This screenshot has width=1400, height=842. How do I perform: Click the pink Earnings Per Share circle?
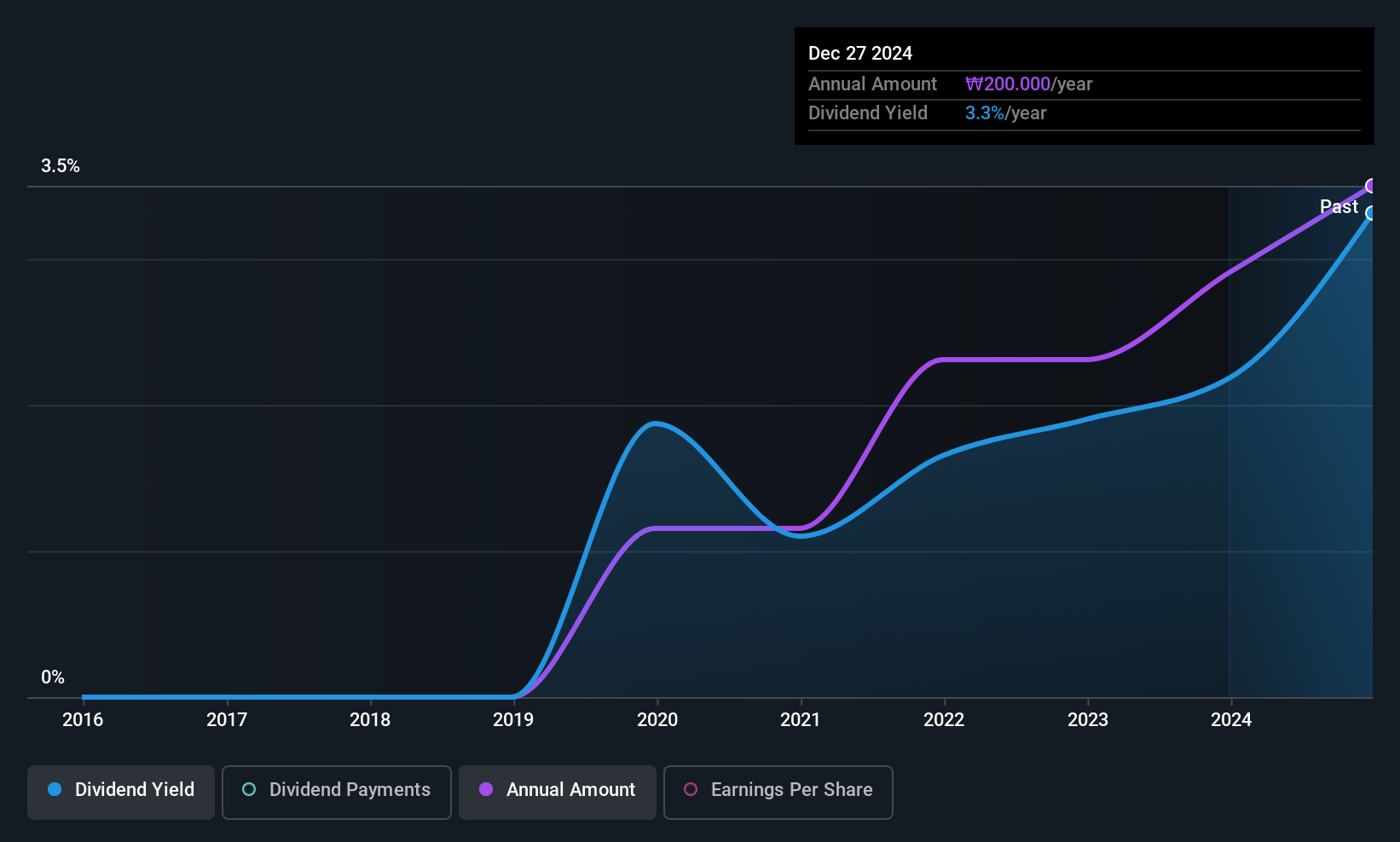tap(691, 789)
